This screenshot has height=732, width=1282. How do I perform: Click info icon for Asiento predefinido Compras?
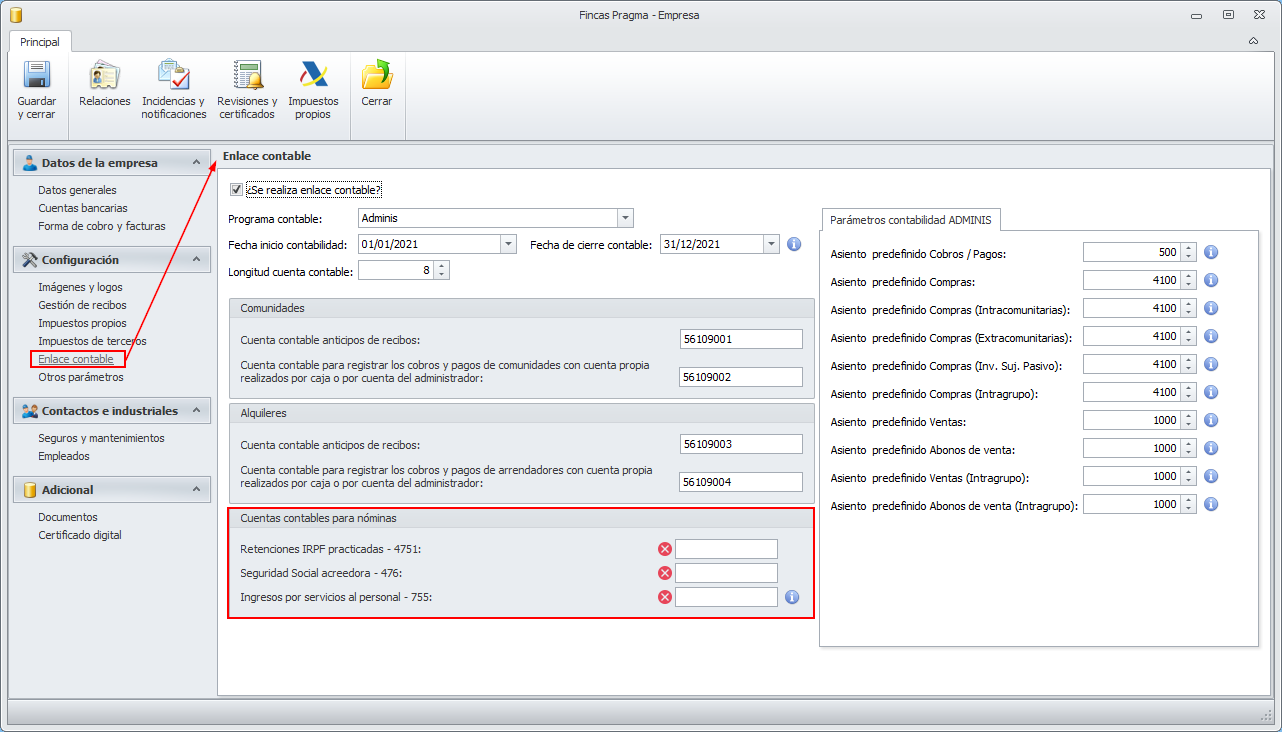click(x=1211, y=280)
